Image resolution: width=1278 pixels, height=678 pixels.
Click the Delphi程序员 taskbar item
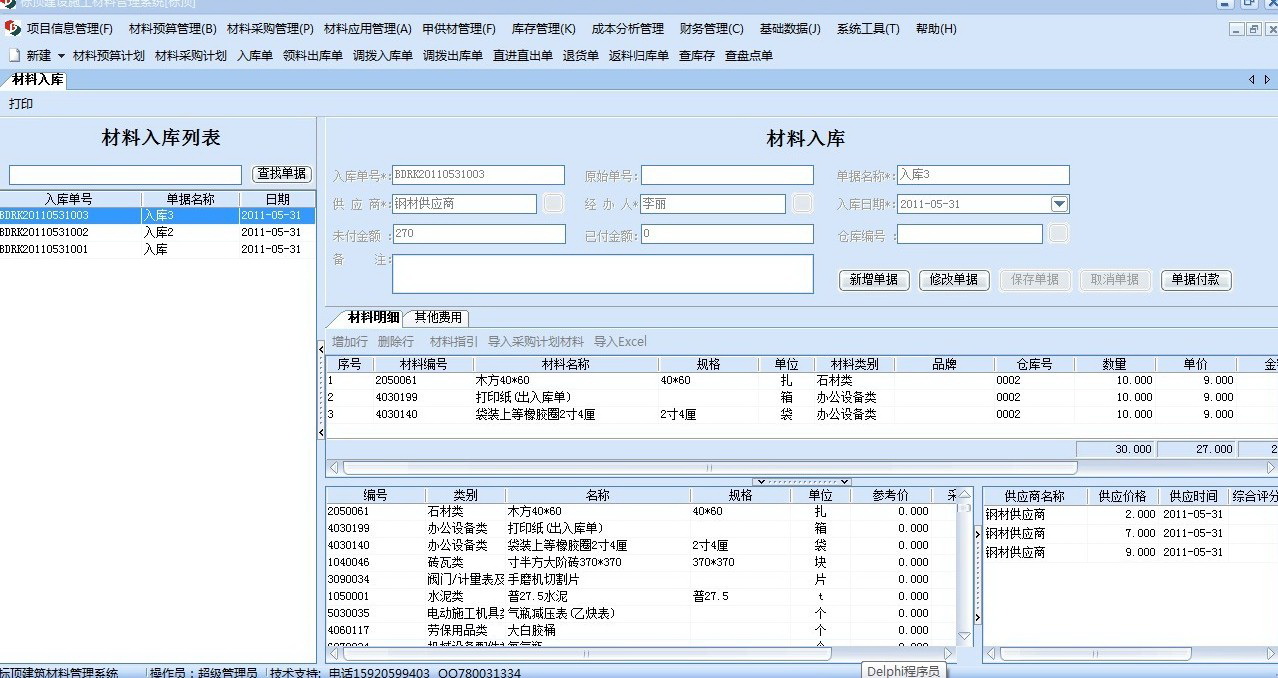coord(903,671)
